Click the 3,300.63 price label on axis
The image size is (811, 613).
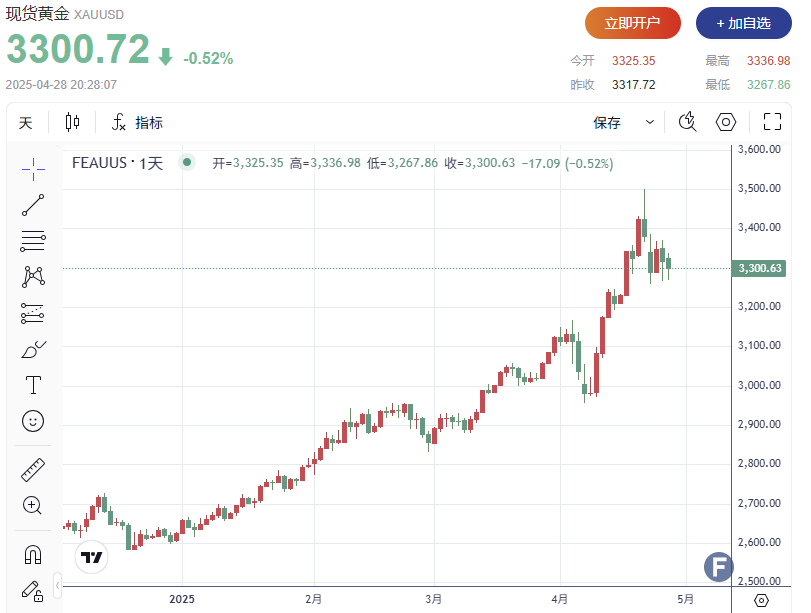point(760,268)
